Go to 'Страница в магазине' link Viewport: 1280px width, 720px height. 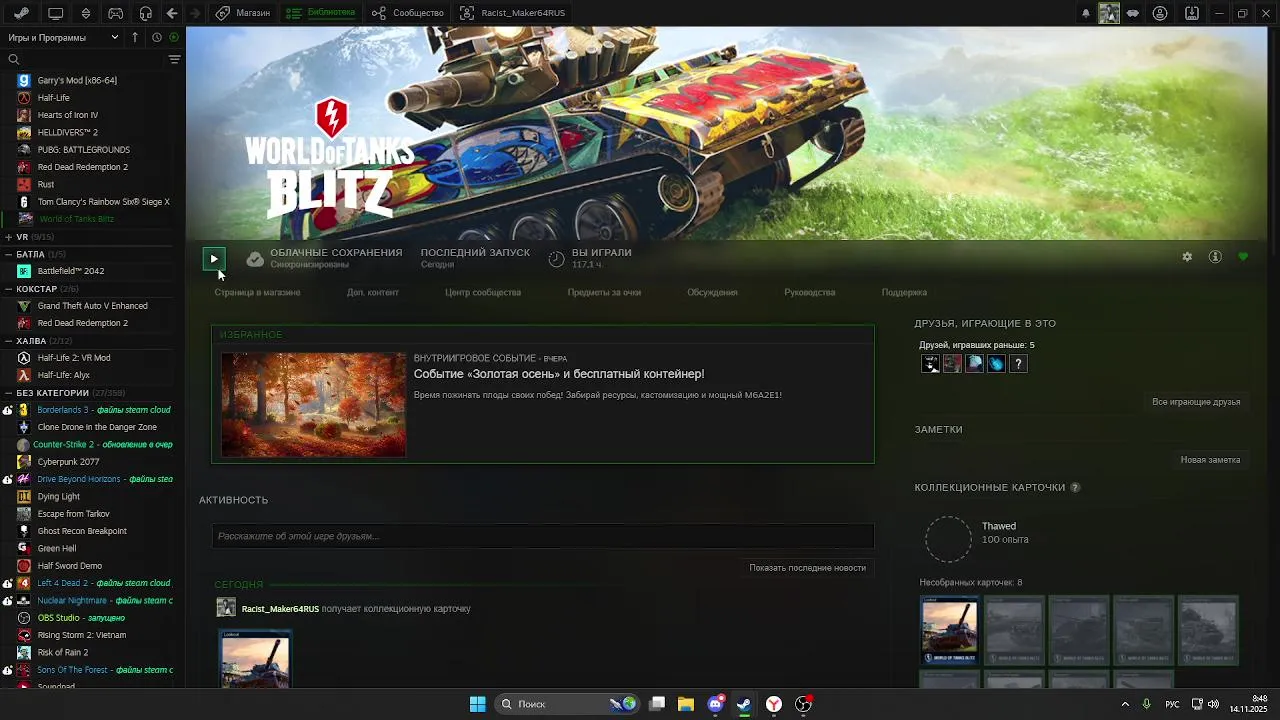(x=257, y=292)
